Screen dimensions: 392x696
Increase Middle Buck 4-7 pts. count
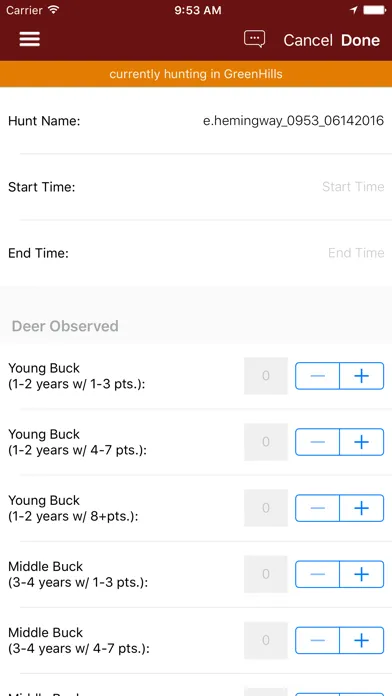(x=361, y=641)
